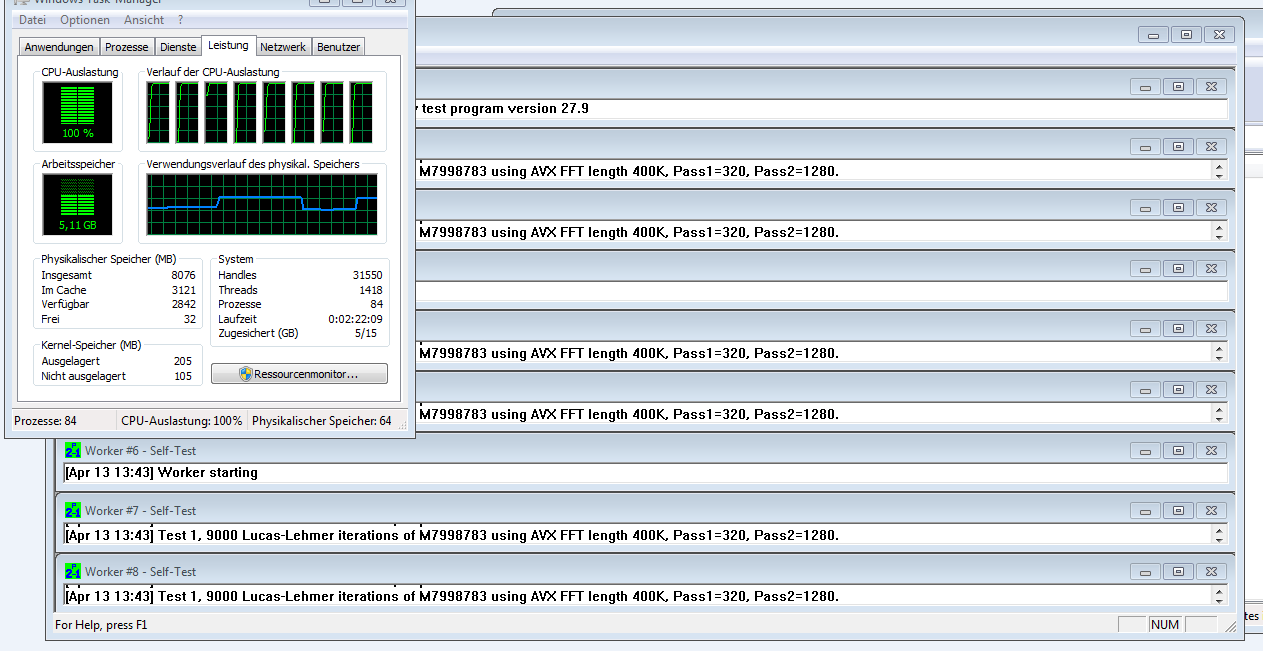Click the NUM indicator in Prime95 status bar

(x=1166, y=625)
